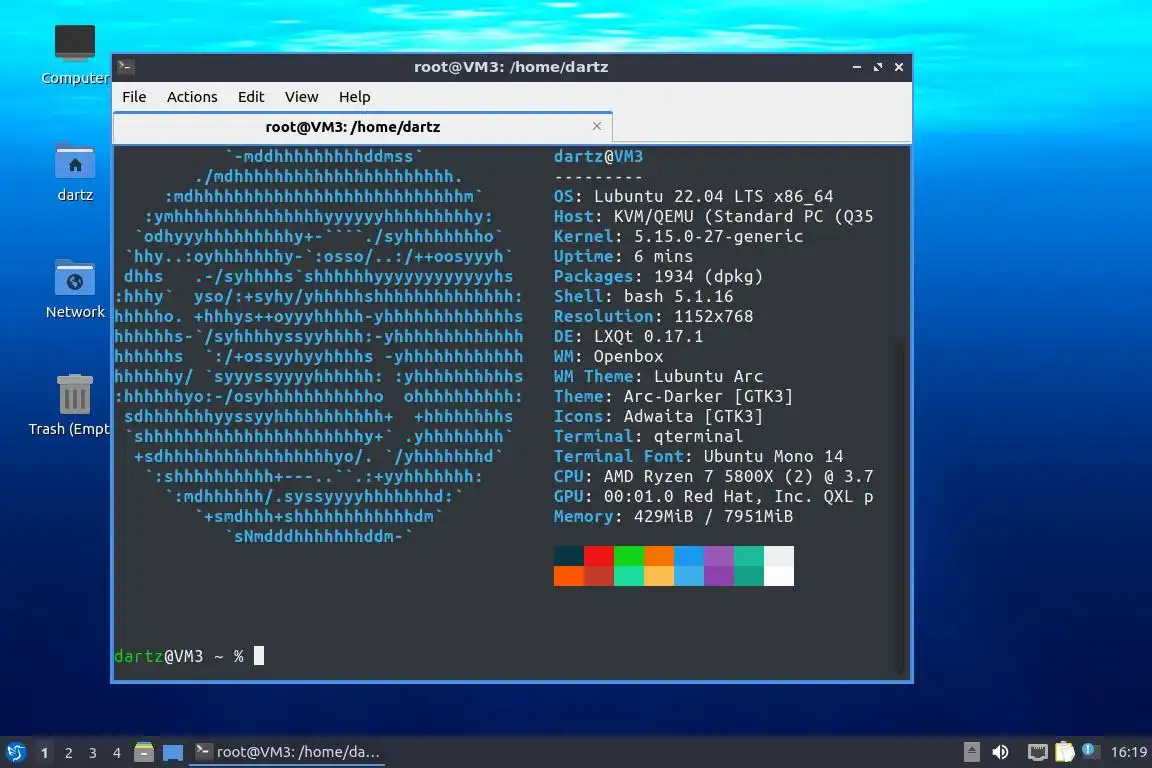Click the 'CPU: AMD Ryzen 7 5800X' line

pos(713,476)
